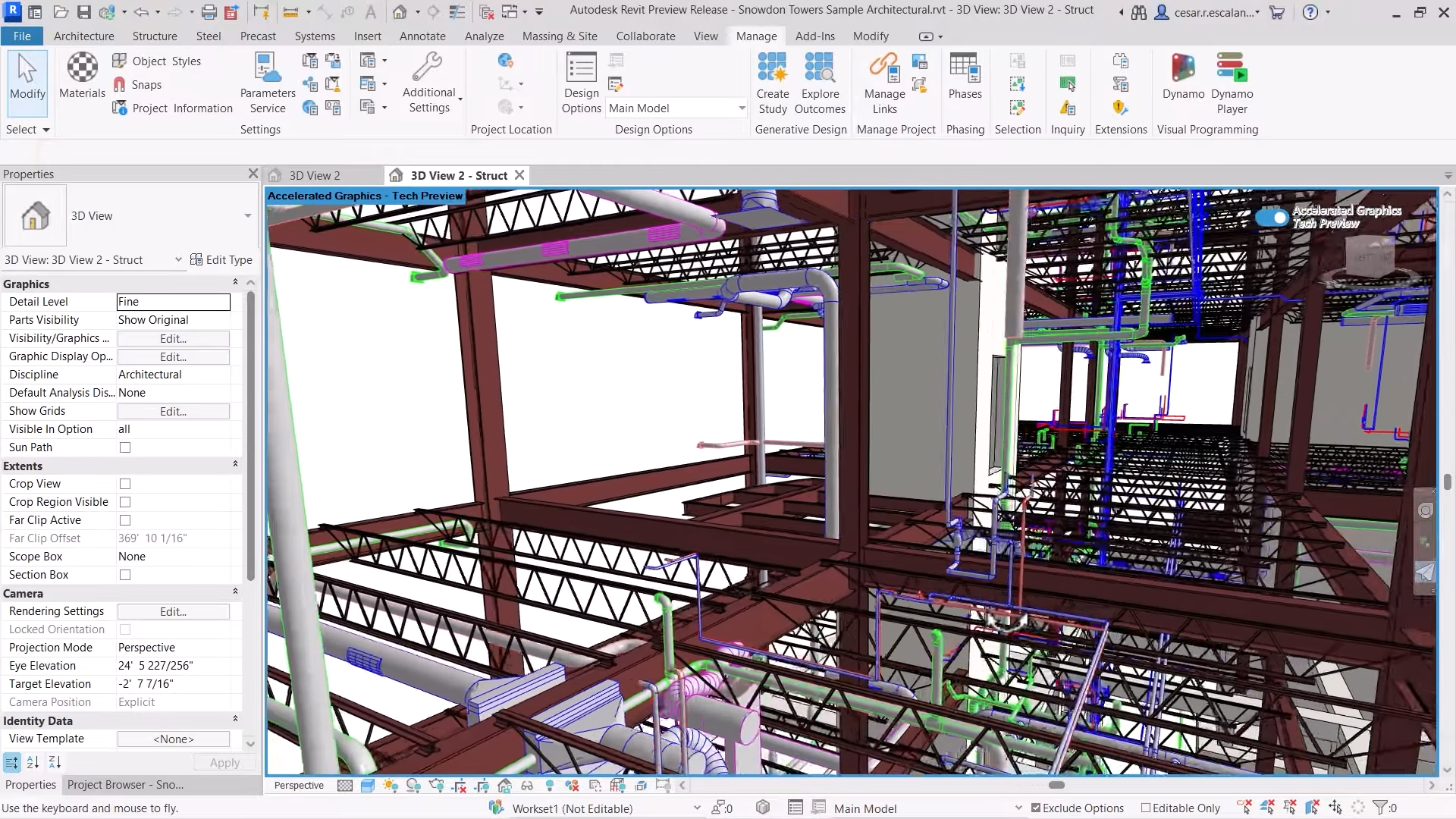The height and width of the screenshot is (819, 1456).
Task: Click Create Study in Generative Design
Action: [x=773, y=83]
